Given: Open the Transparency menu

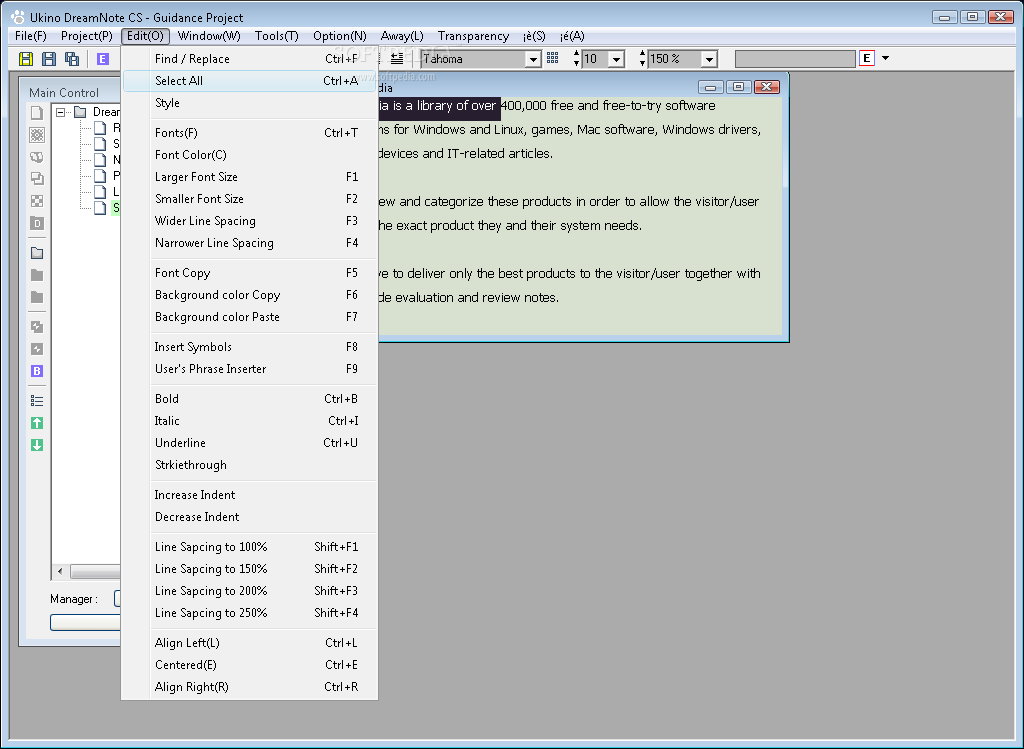Looking at the screenshot, I should pyautogui.click(x=473, y=36).
